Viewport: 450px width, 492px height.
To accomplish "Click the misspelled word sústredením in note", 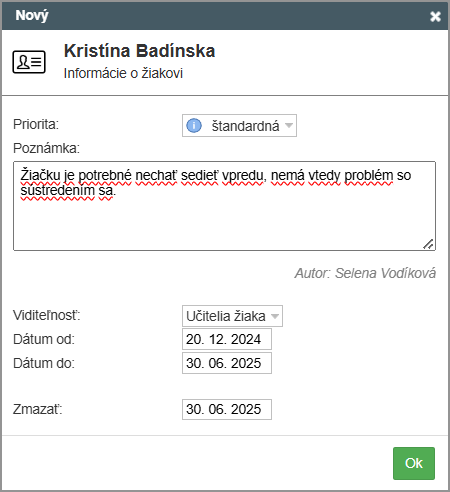I will click(58, 191).
